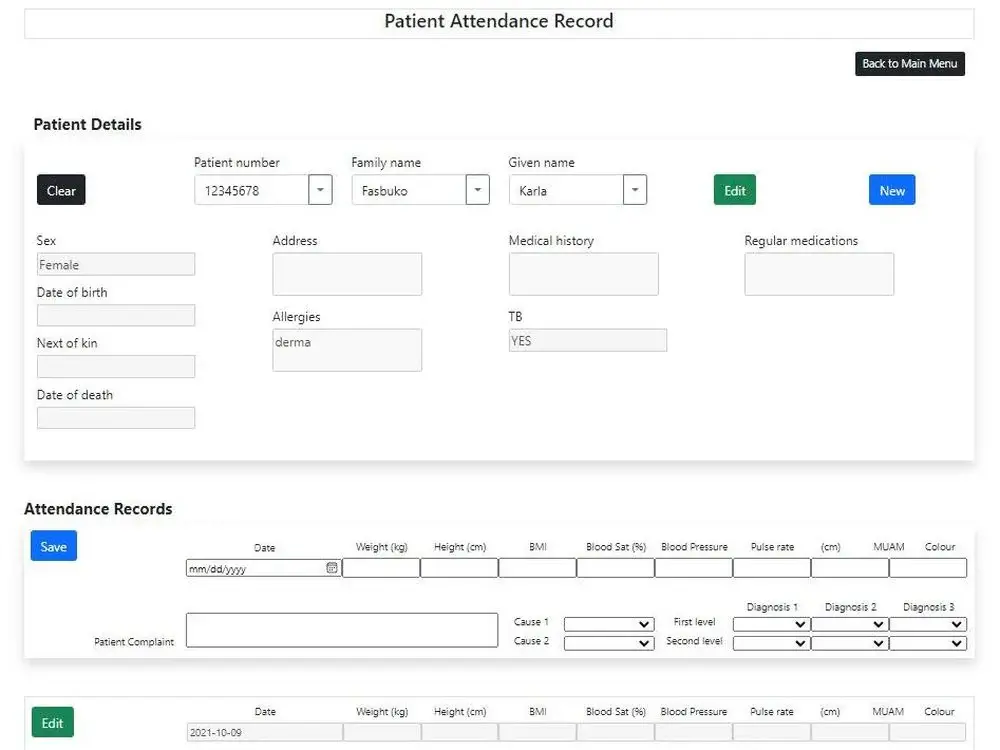Focus the Patient number field showing 12345678
The height and width of the screenshot is (750, 1000).
(x=251, y=190)
